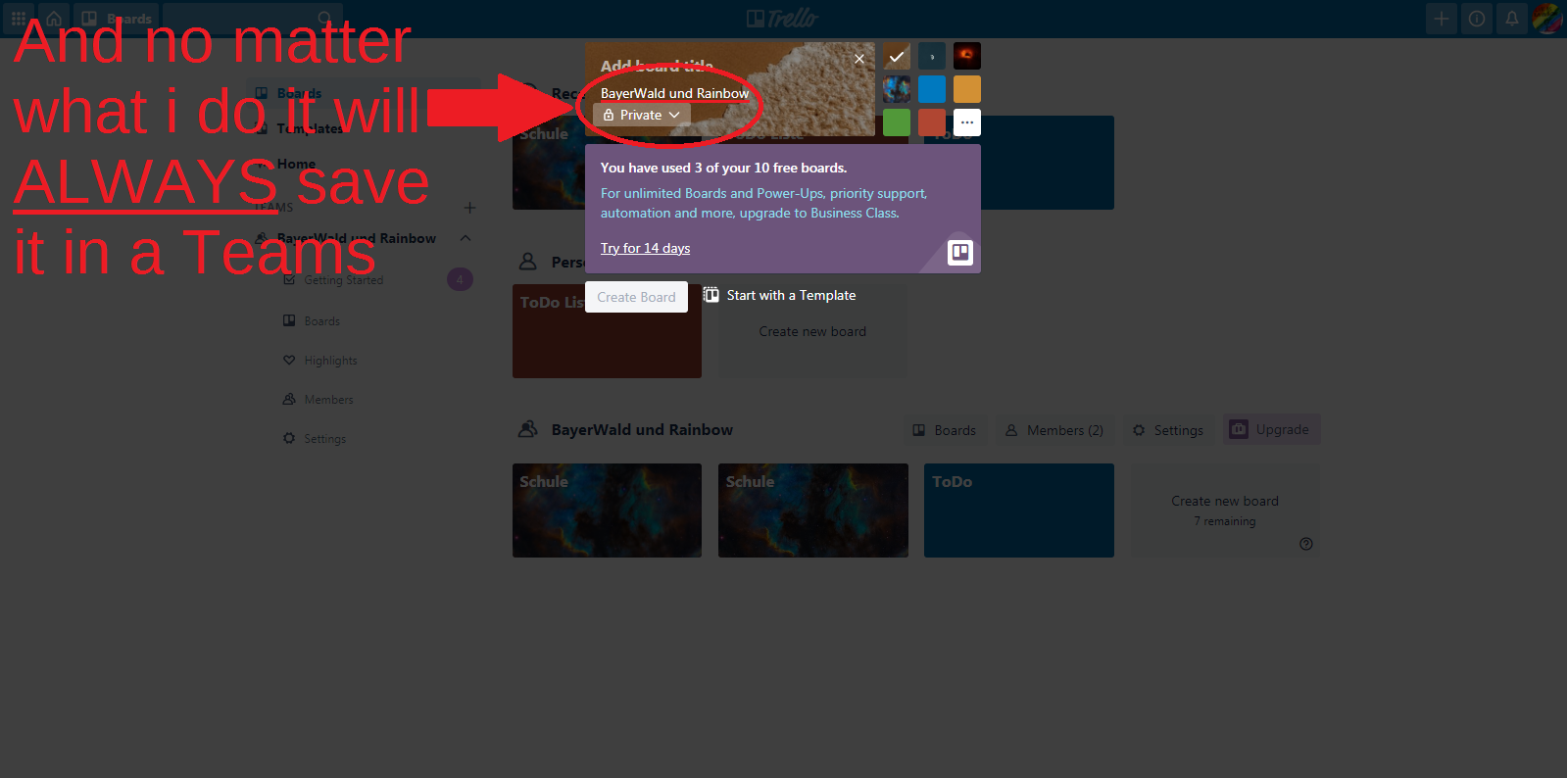Open team Settings tab
Viewport: 1568px width, 778px height.
click(x=1168, y=430)
